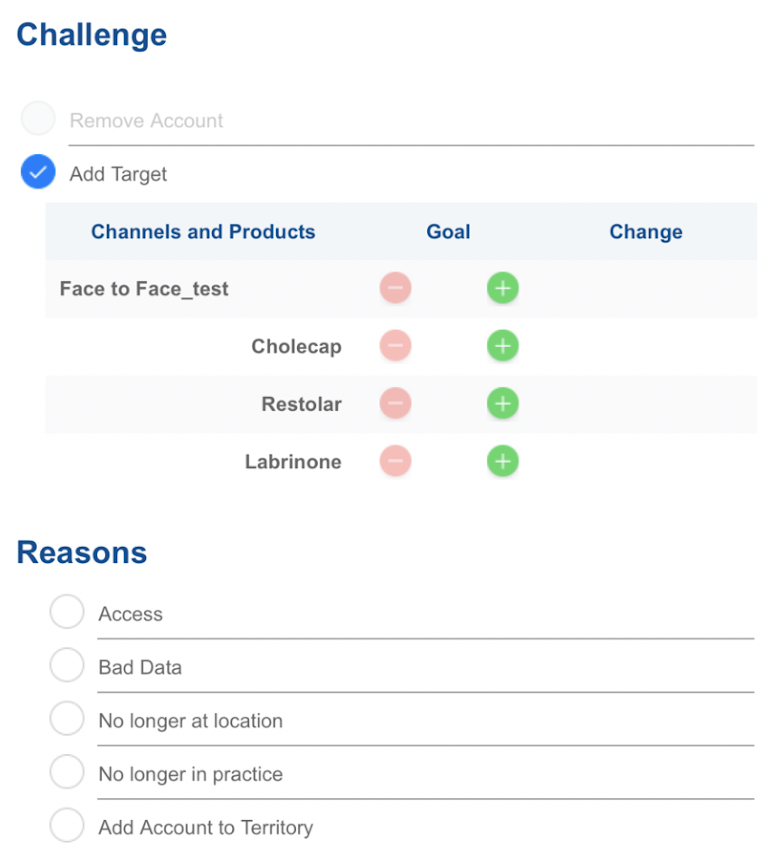
Task: Toggle the checked Add Target option
Action: tap(38, 173)
